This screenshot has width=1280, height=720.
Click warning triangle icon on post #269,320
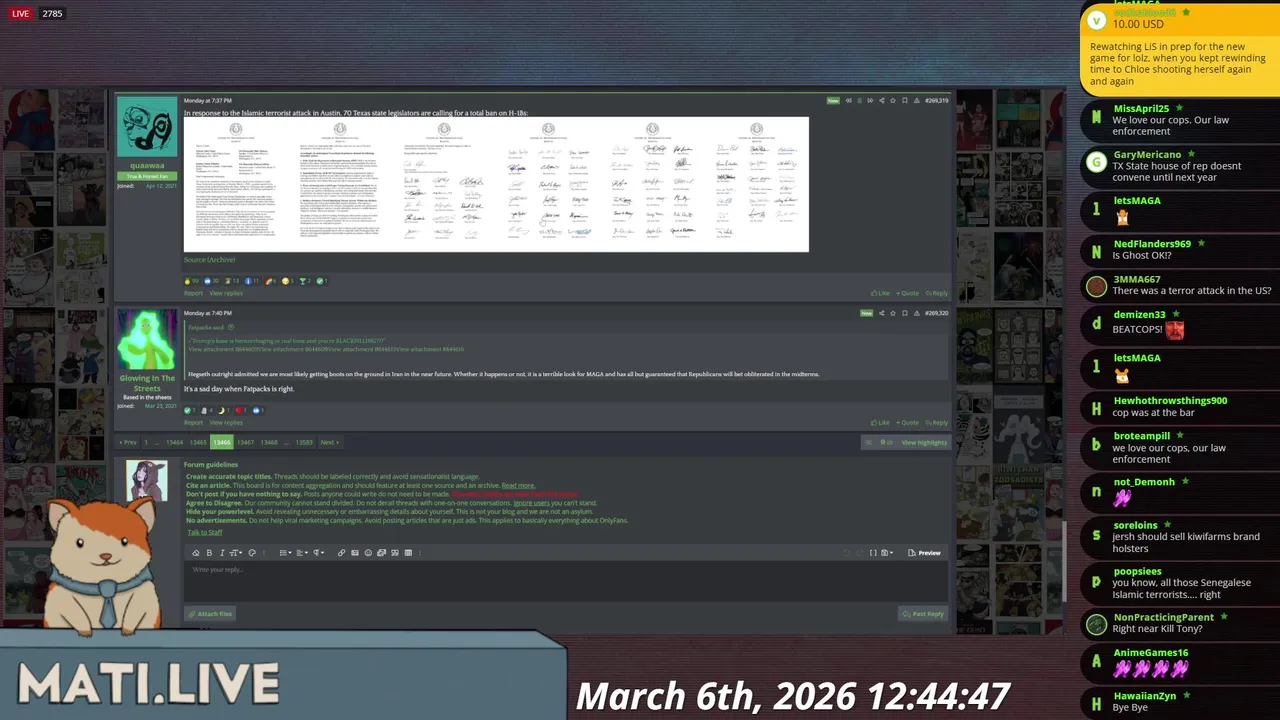pos(917,313)
